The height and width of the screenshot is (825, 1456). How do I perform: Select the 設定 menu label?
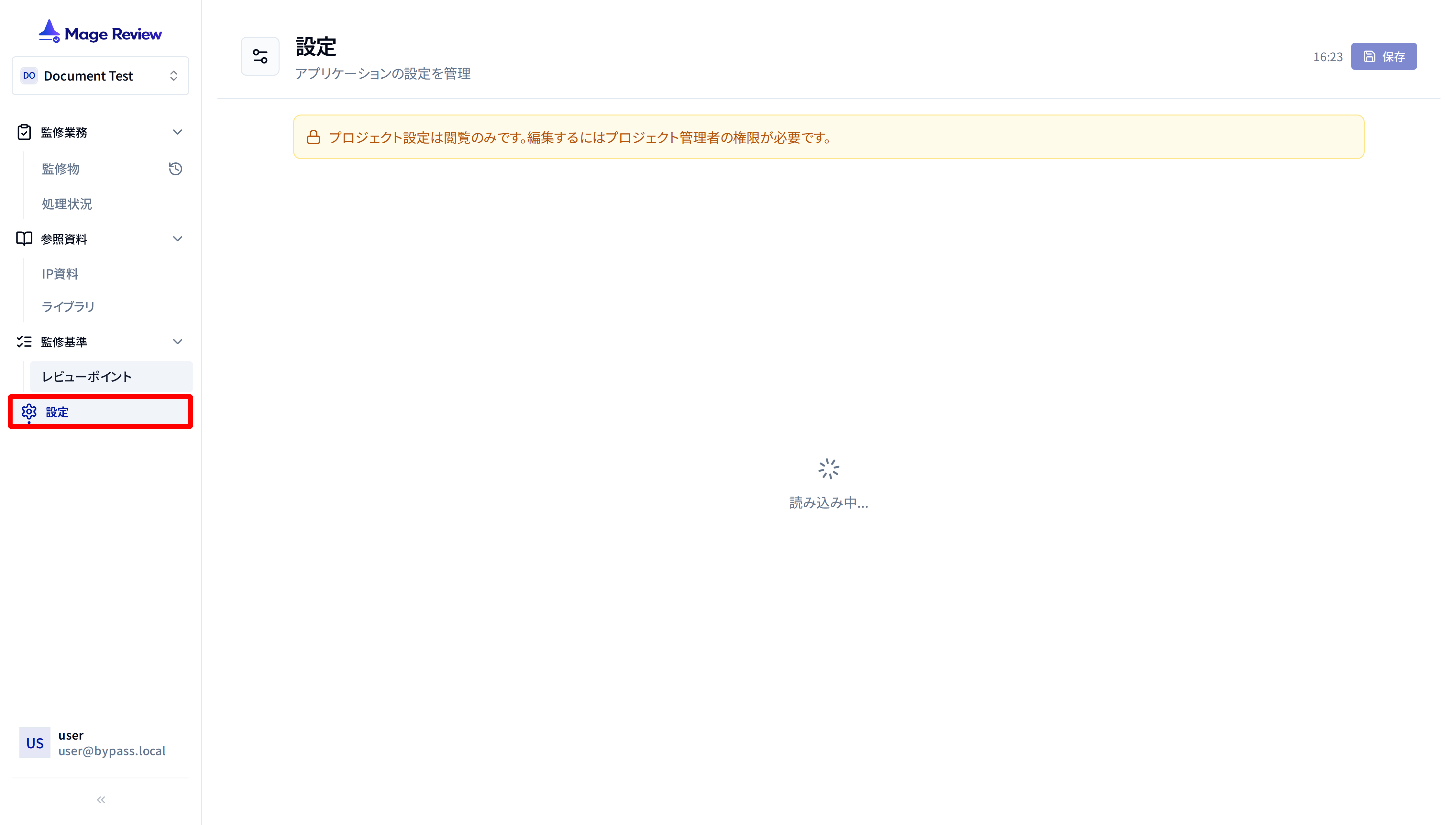pos(57,412)
